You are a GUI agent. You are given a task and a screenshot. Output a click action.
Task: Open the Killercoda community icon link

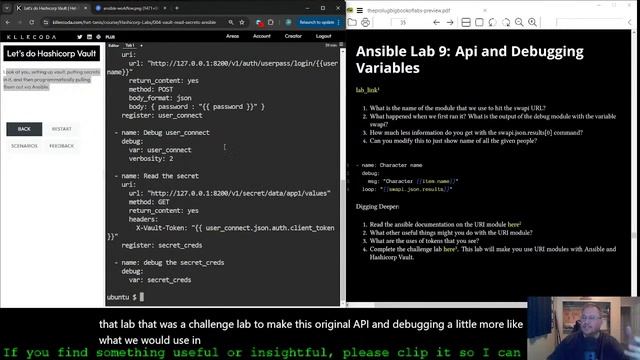[98, 37]
